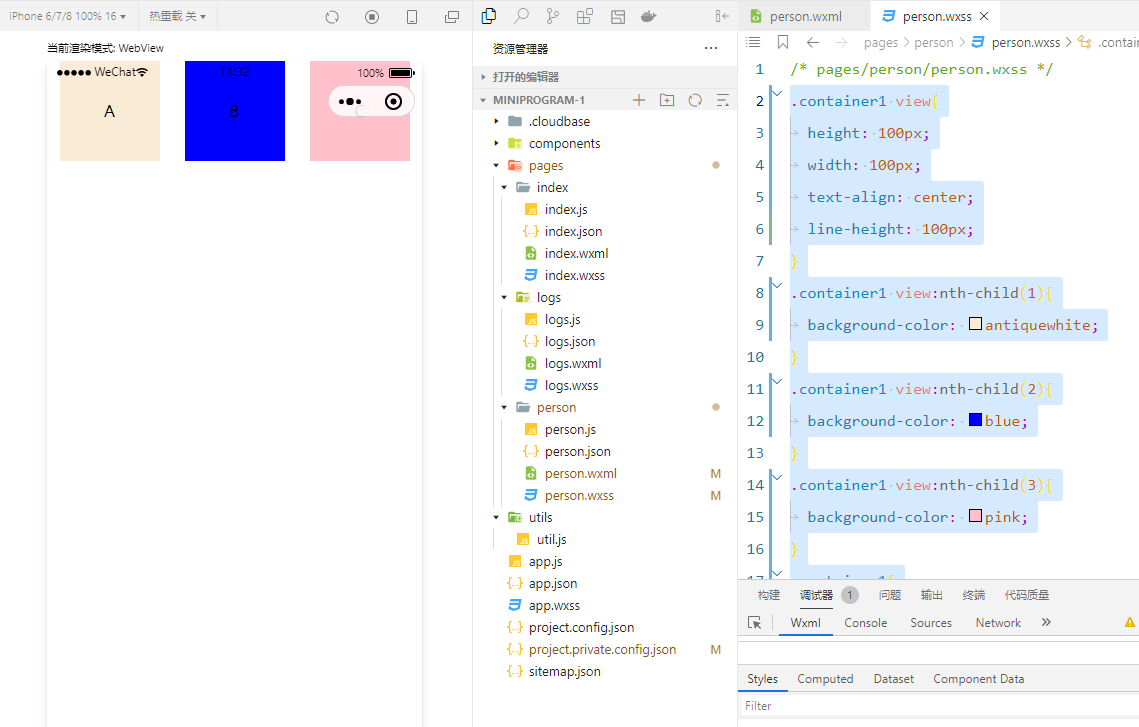Open the mini program capsule menu dots
This screenshot has height=727, width=1139.
(x=350, y=102)
